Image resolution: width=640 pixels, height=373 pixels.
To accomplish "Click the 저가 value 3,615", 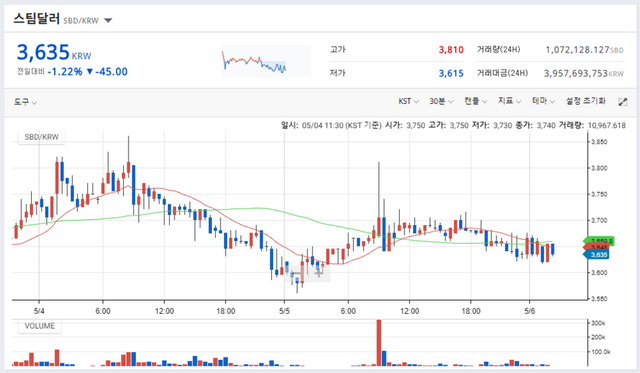I will [451, 73].
